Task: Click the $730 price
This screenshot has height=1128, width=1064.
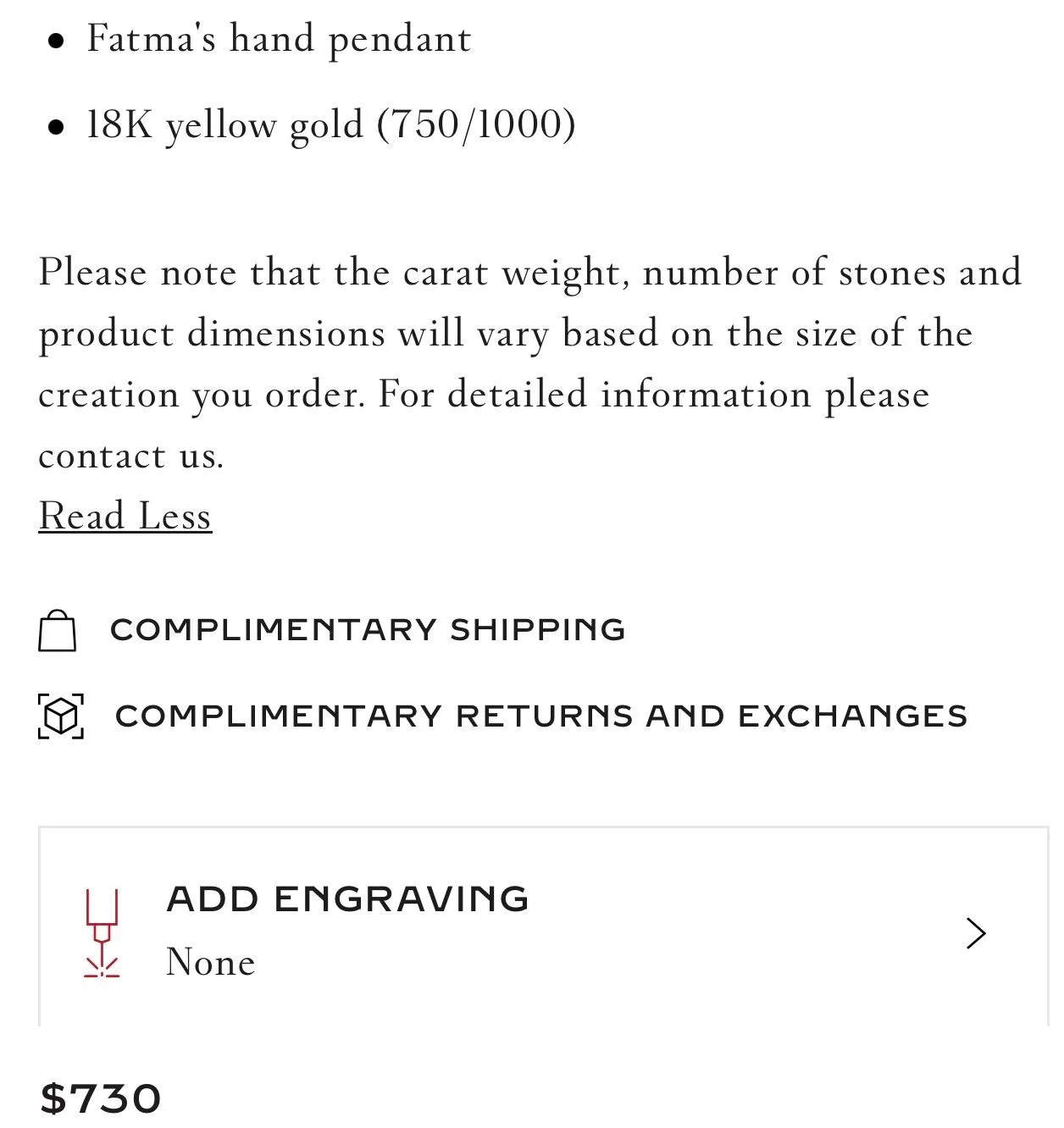Action: tap(101, 1099)
